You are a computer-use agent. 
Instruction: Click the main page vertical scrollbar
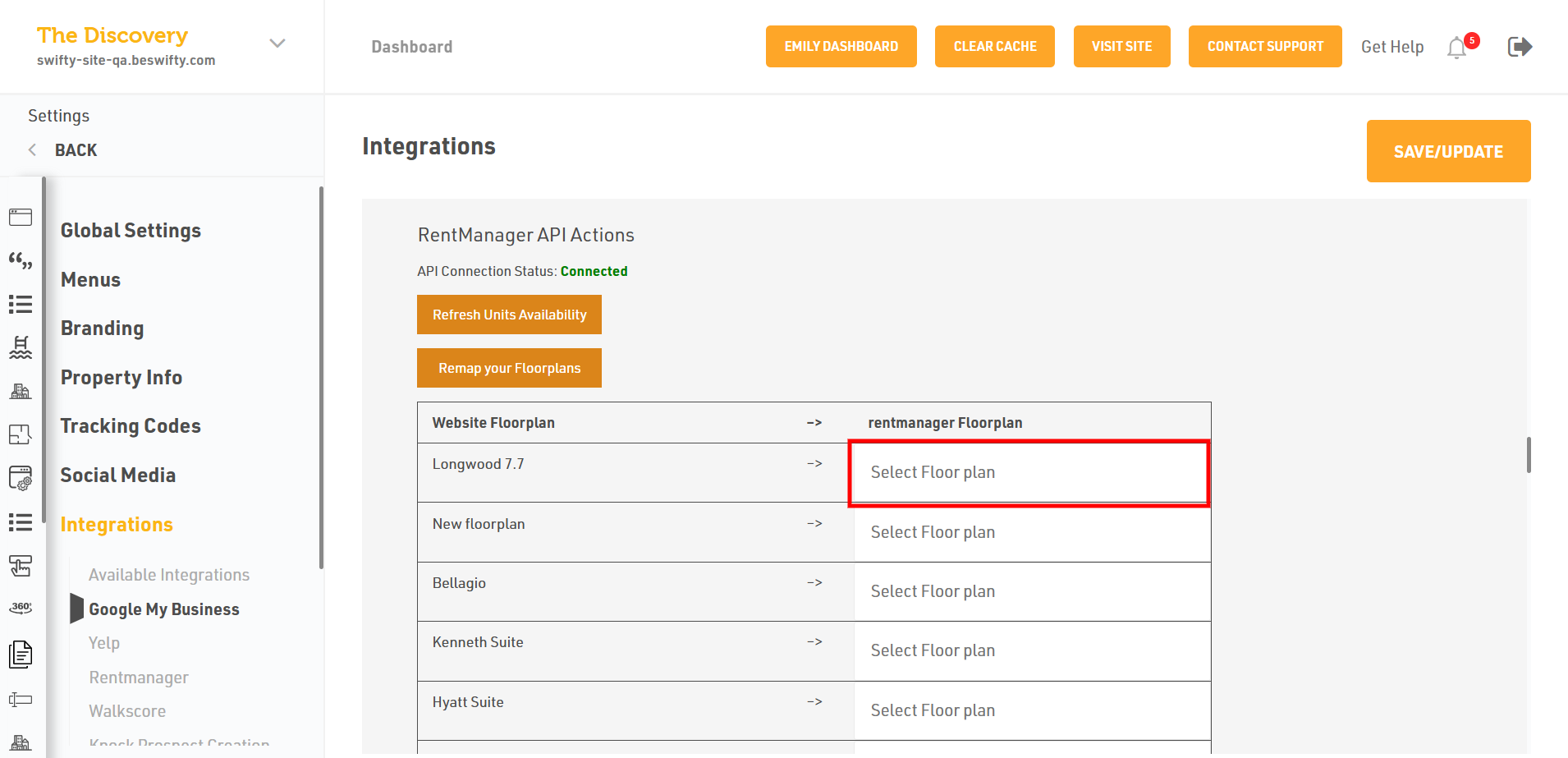1528,455
